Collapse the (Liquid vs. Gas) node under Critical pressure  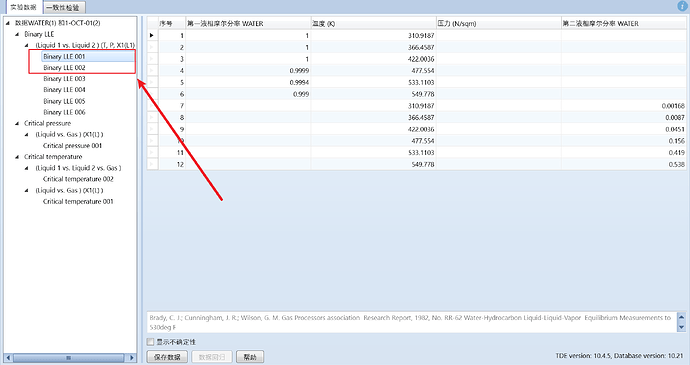[27, 135]
